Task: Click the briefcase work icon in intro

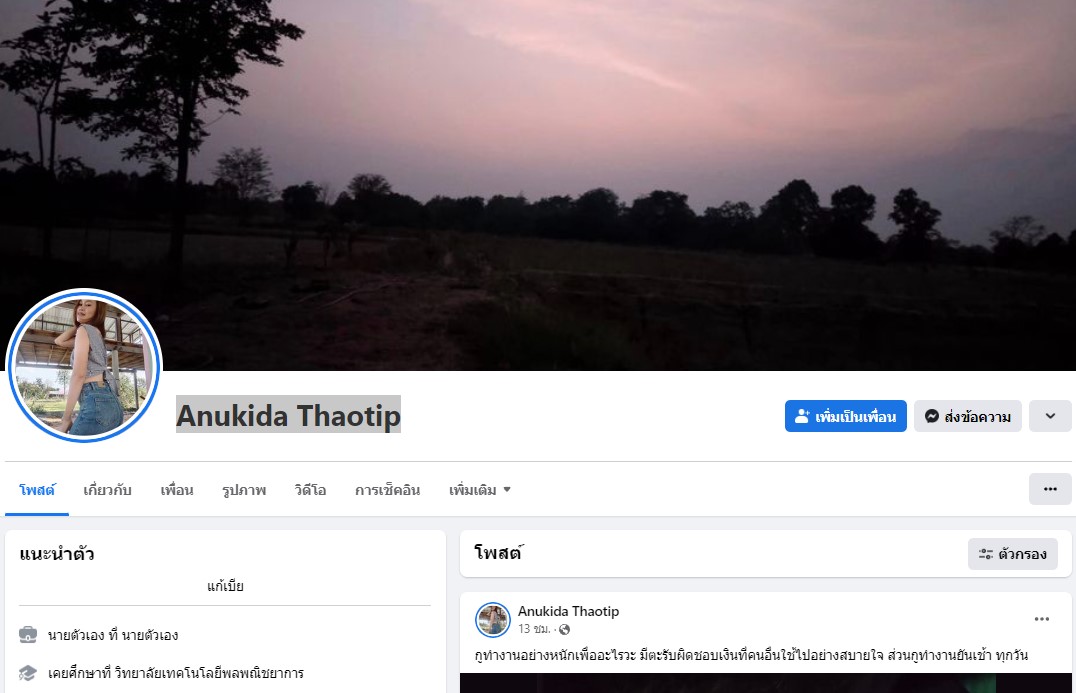Action: 27,634
